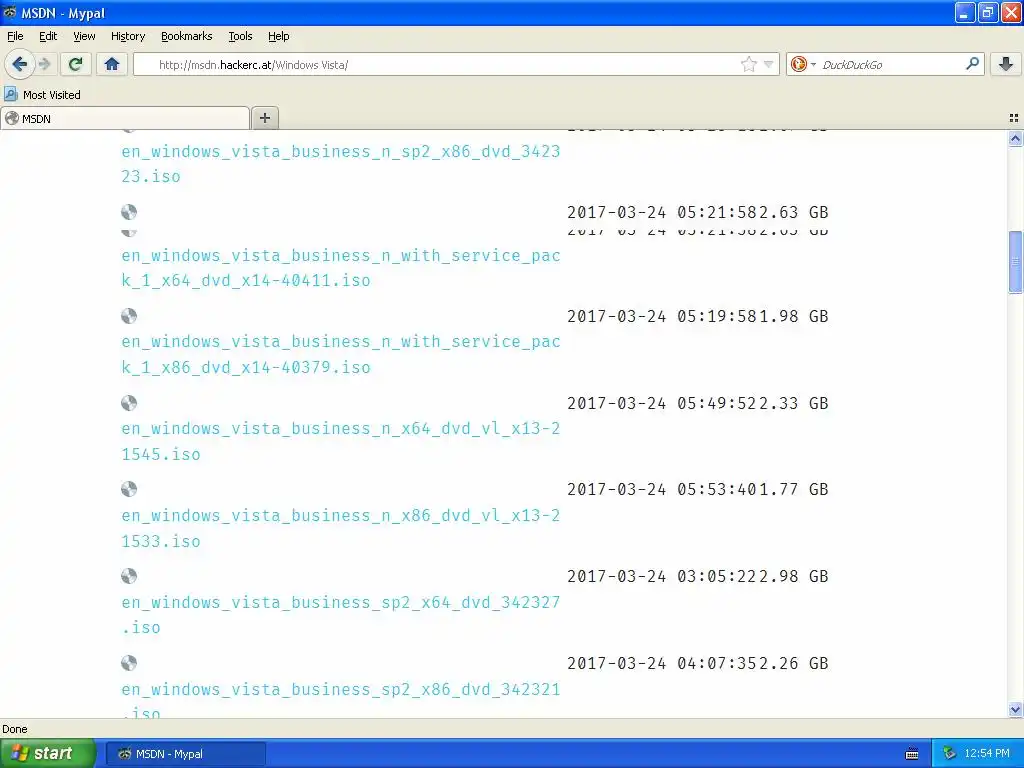Click disc icon beside 2.26 GB entry

point(129,663)
